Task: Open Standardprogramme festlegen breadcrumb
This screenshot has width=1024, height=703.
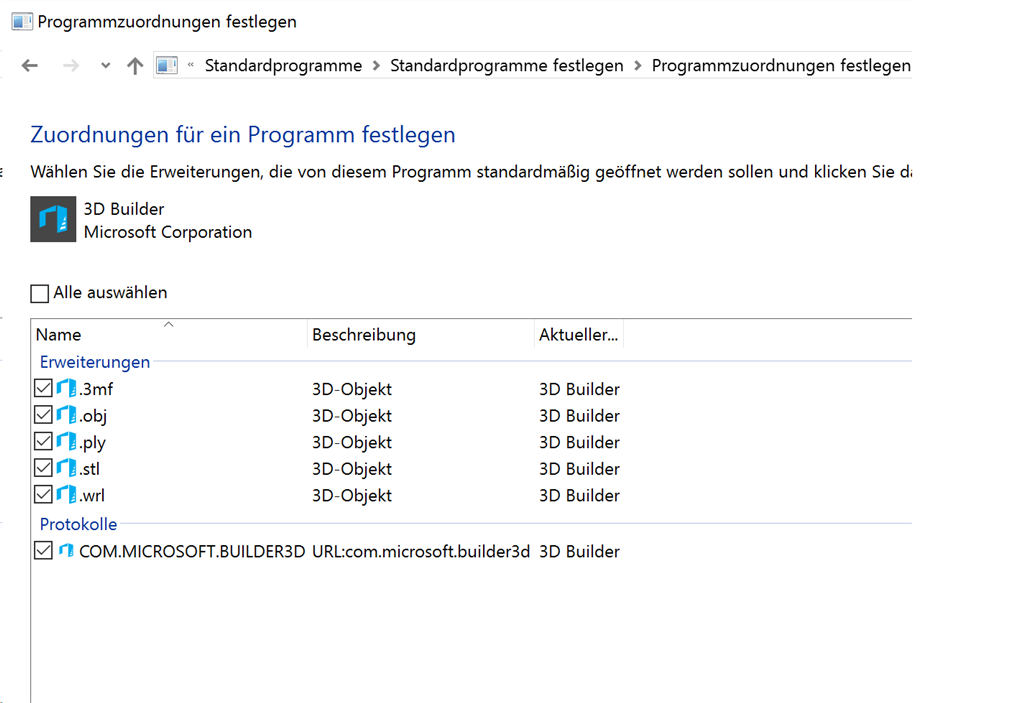Action: coord(506,65)
